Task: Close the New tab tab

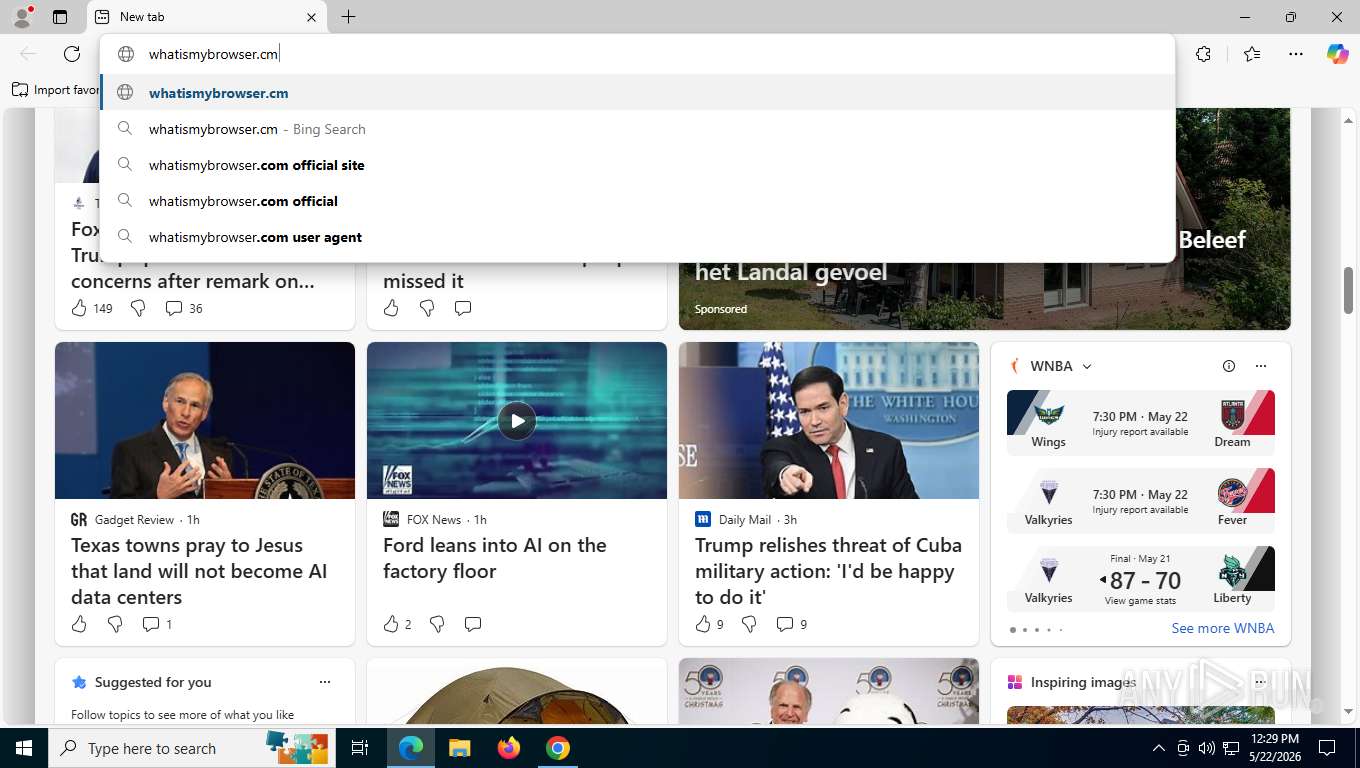Action: (311, 17)
